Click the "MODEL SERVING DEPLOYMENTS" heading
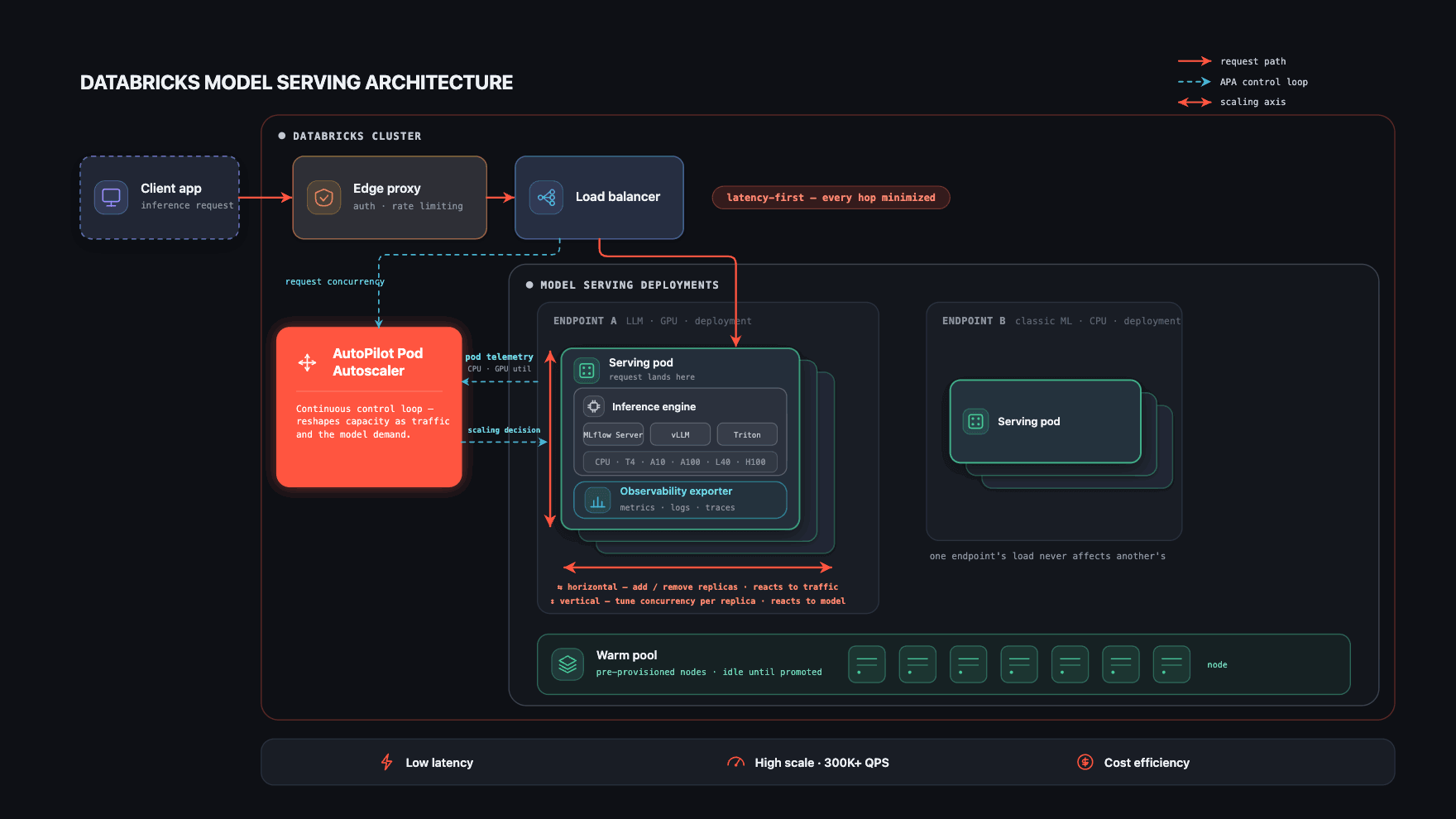 630,285
